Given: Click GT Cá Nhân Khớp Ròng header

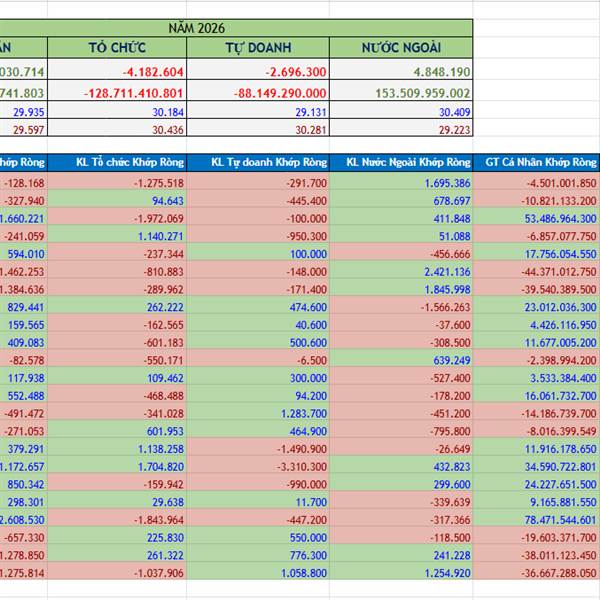Looking at the screenshot, I should pos(536,163).
